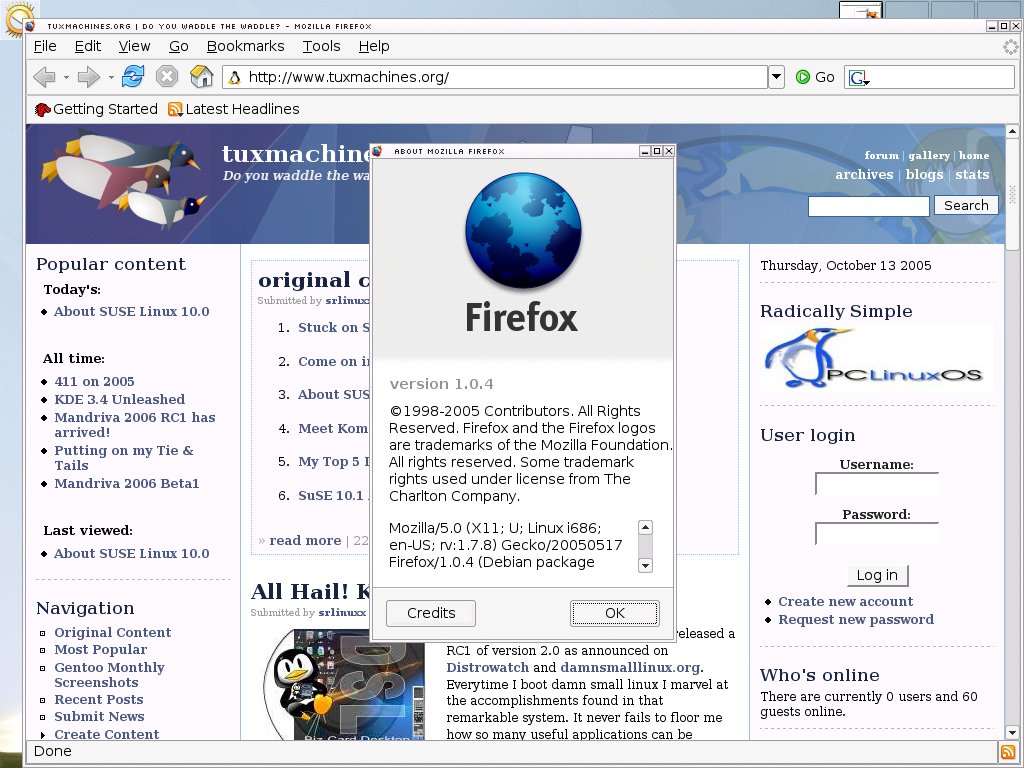Click the page scrollbar up arrow
Screen dimensions: 1024x768
tap(1012, 131)
